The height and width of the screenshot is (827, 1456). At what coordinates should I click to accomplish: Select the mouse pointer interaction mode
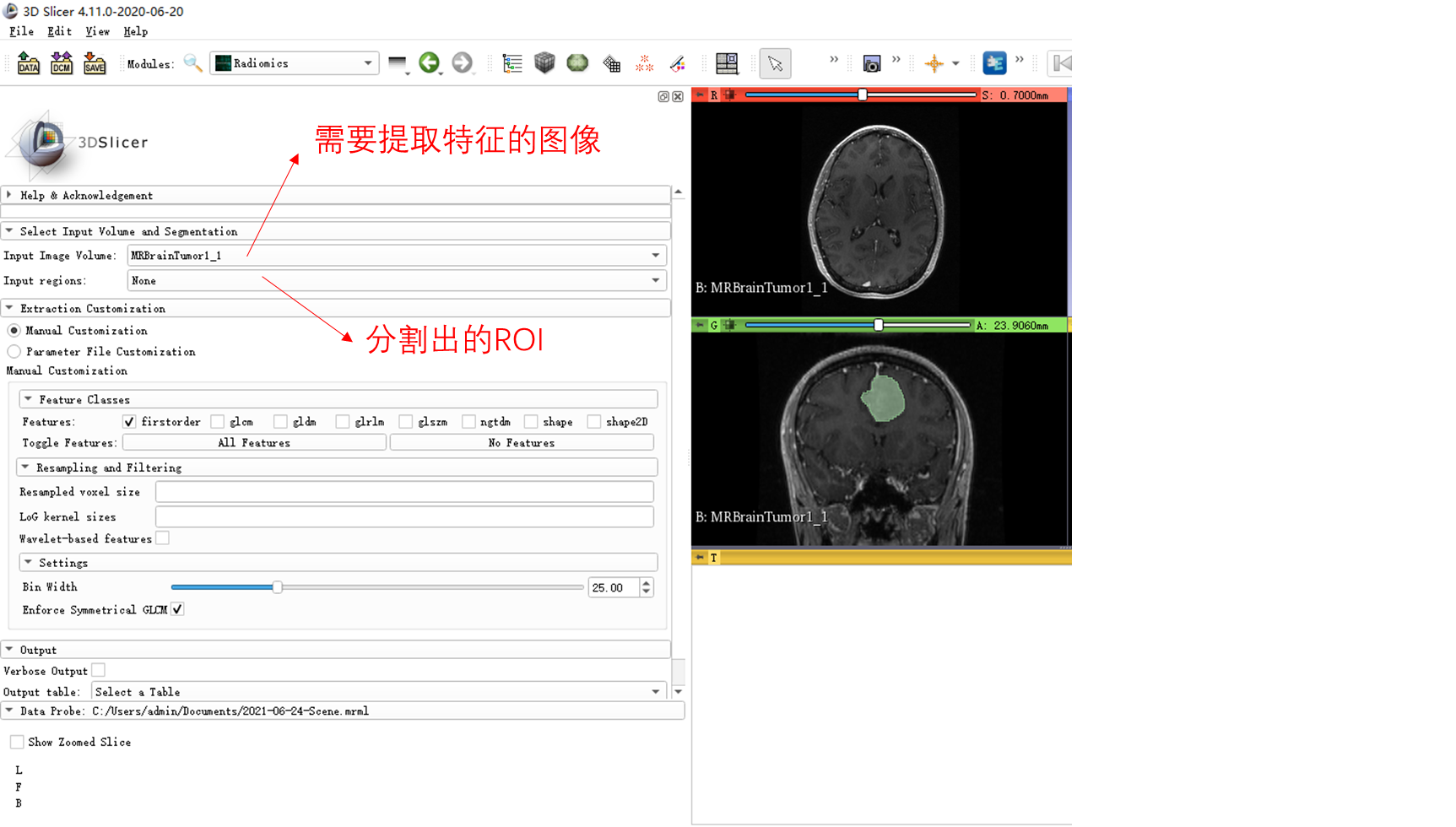[x=775, y=63]
